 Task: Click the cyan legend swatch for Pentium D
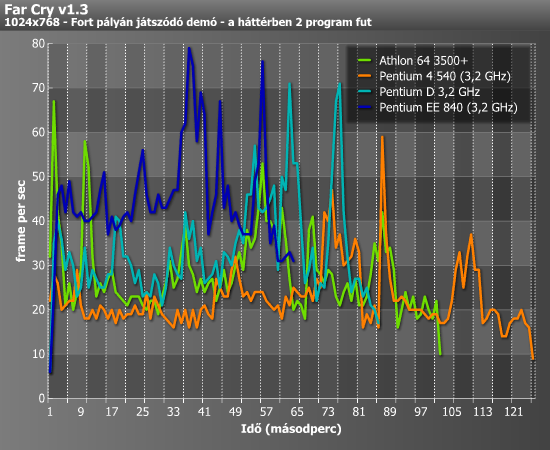click(x=364, y=92)
